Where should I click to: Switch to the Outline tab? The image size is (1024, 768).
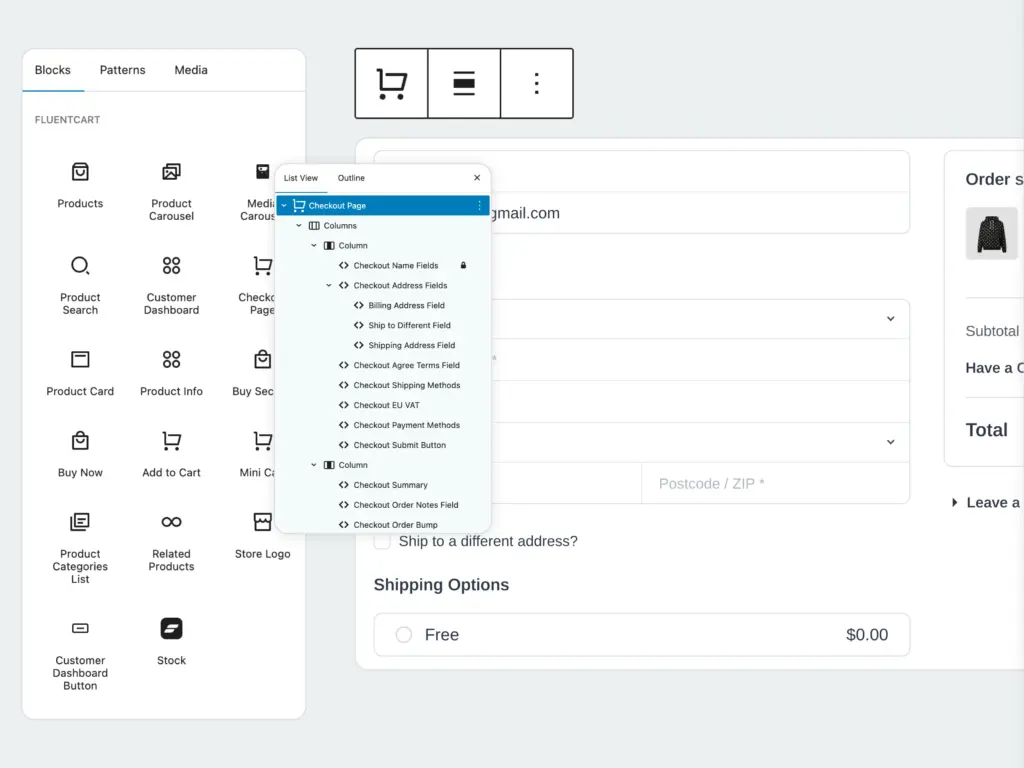click(x=351, y=178)
